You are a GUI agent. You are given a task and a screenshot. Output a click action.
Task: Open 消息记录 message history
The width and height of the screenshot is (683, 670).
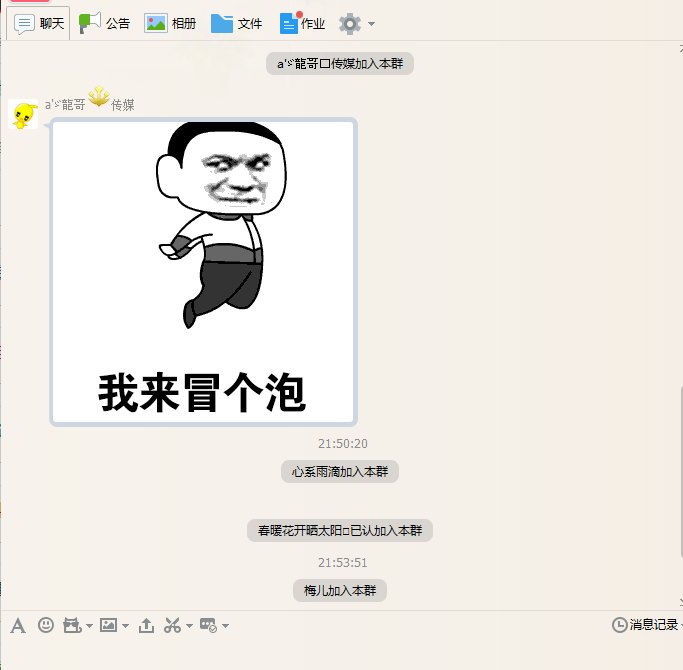click(646, 625)
